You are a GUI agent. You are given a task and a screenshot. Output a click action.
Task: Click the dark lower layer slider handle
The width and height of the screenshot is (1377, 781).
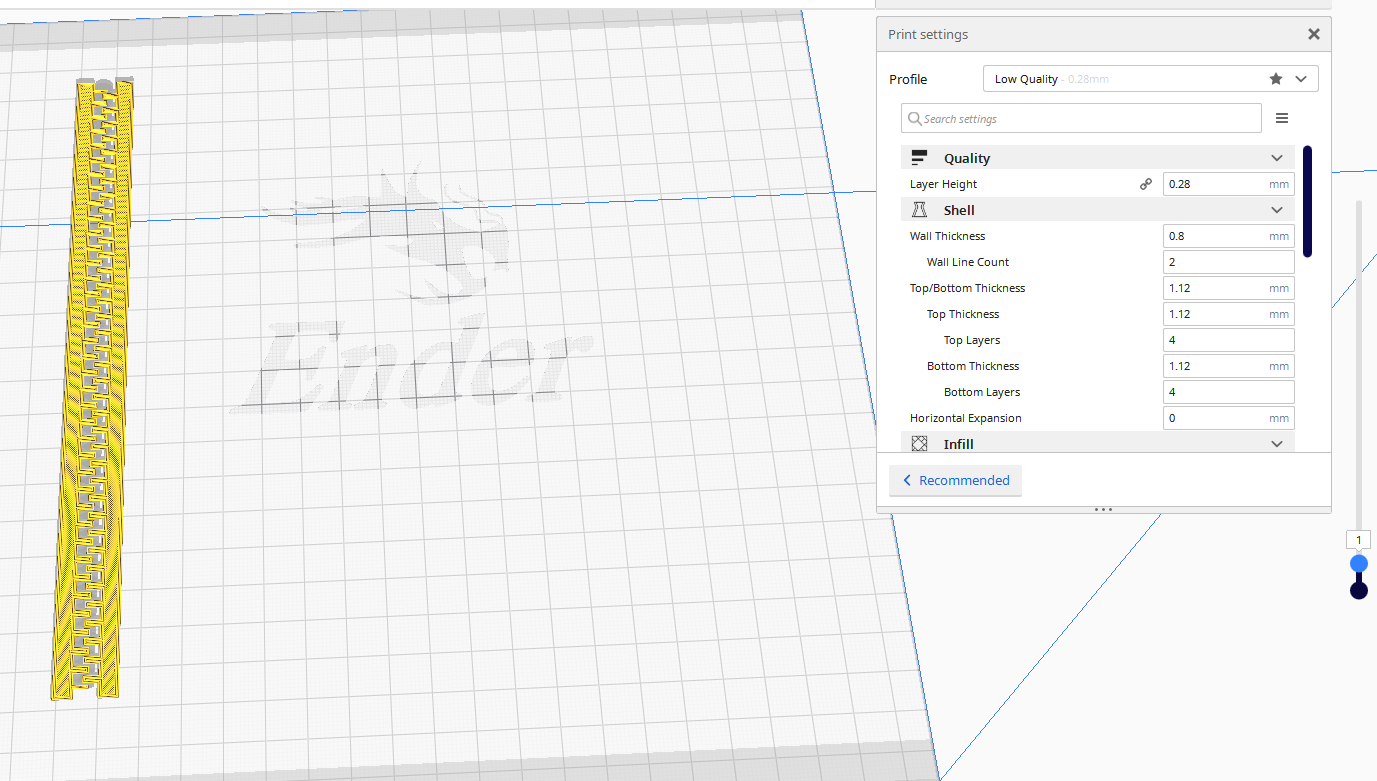1358,588
